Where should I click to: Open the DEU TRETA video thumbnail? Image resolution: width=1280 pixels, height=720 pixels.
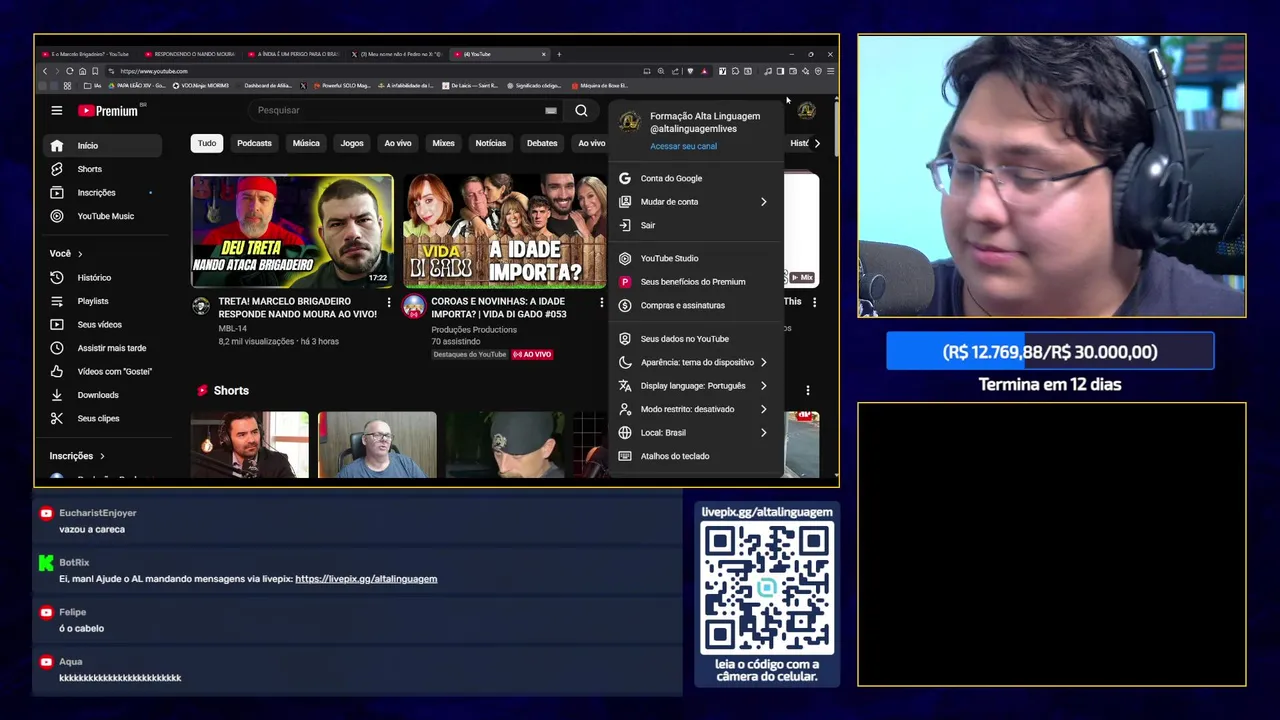[x=292, y=231]
